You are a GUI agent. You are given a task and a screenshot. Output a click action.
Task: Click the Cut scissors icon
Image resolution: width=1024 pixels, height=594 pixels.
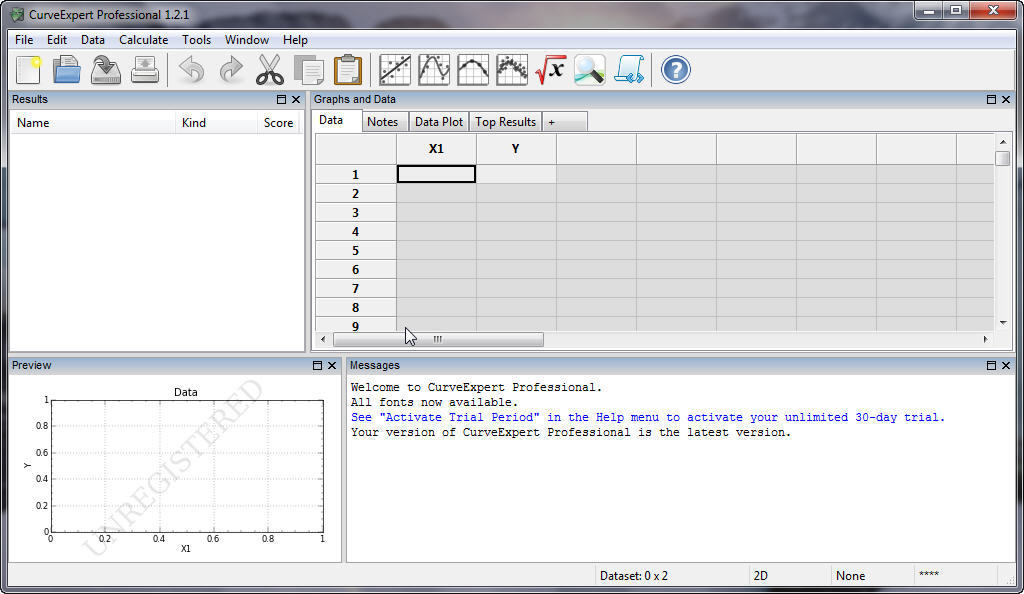tap(270, 70)
